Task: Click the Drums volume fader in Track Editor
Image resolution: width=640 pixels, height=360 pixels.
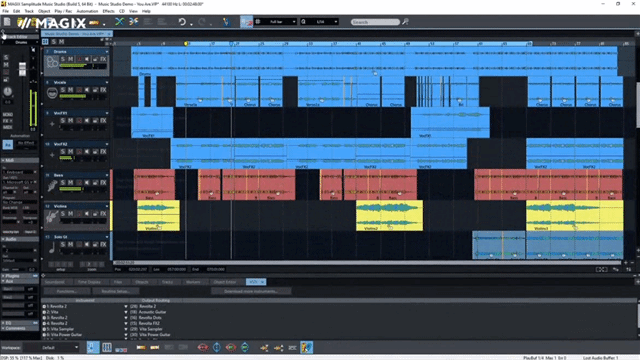Action: [22, 69]
